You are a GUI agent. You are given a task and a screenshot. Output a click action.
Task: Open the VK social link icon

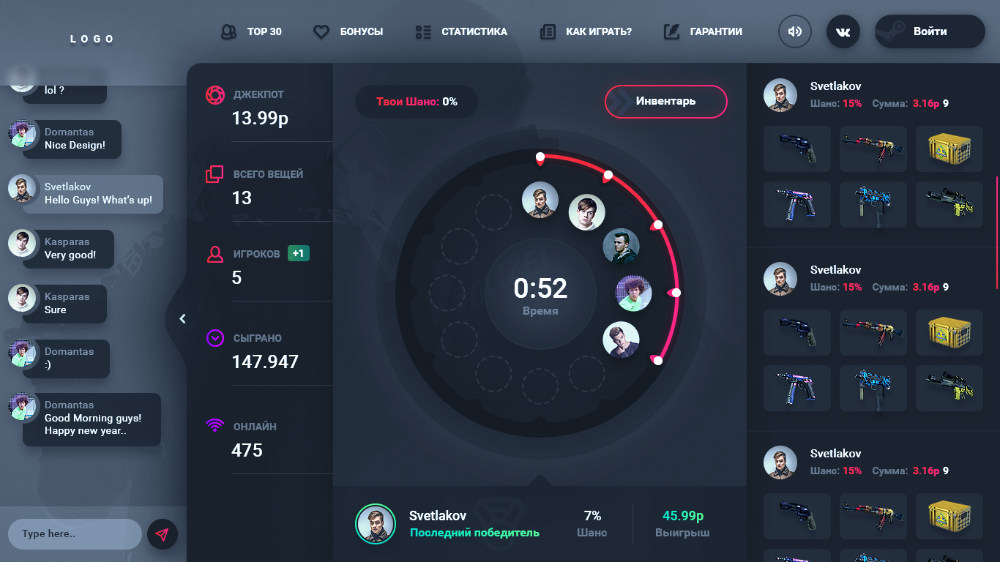(843, 31)
